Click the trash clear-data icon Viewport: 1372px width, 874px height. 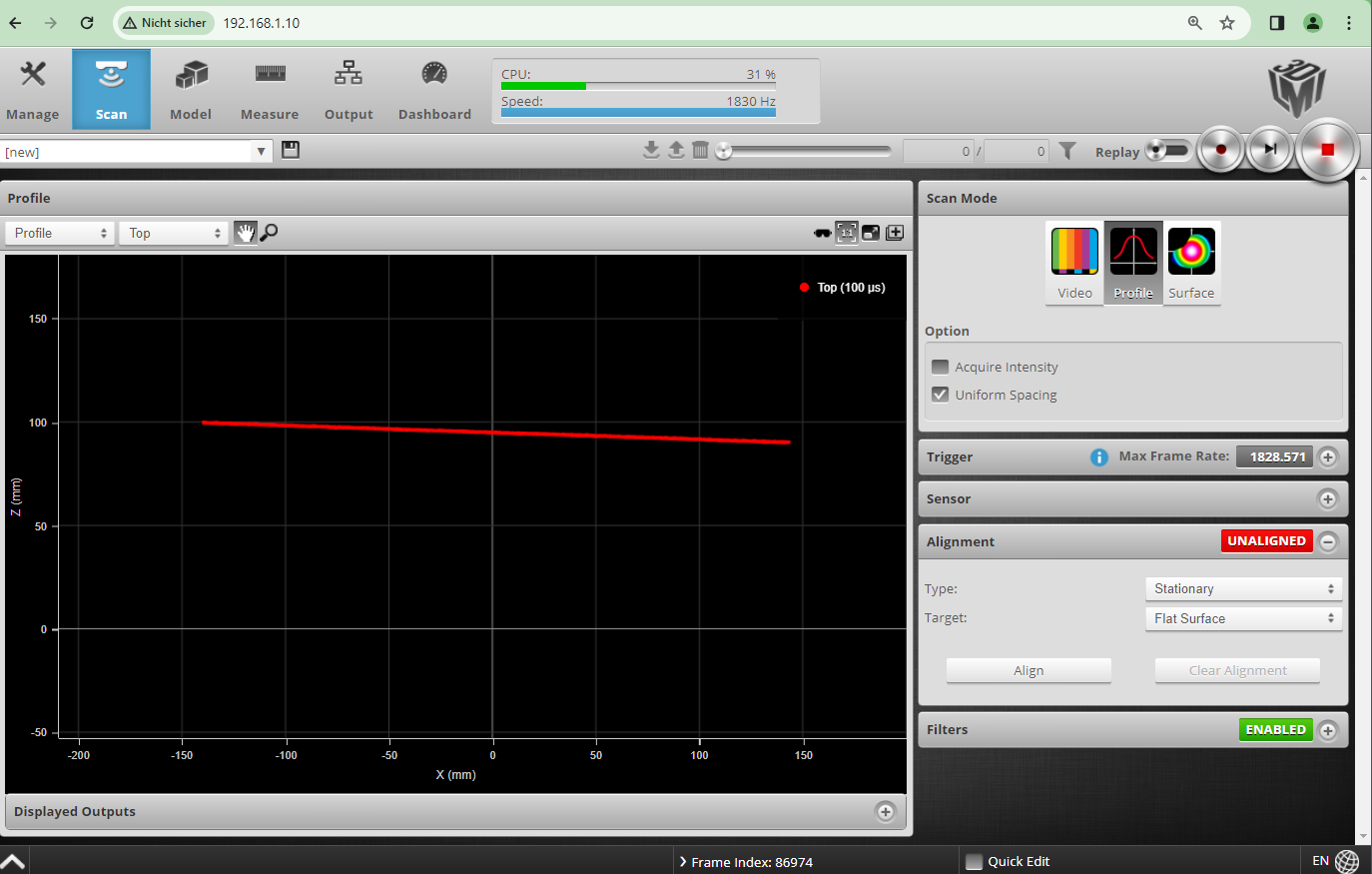700,150
